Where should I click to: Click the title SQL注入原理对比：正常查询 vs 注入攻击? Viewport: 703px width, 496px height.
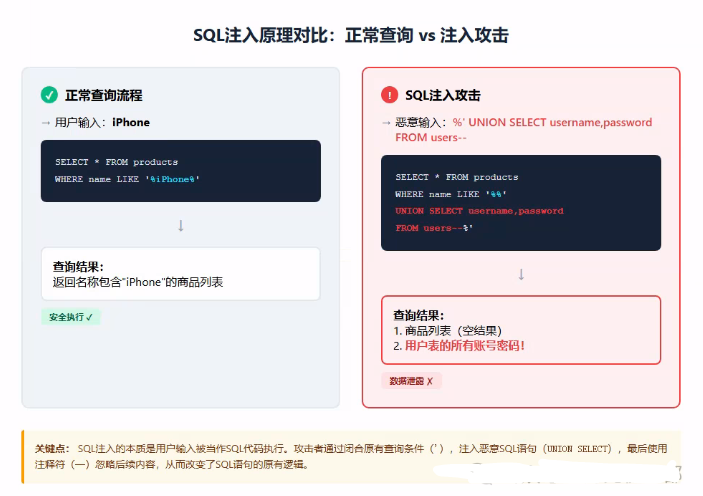(x=351, y=35)
